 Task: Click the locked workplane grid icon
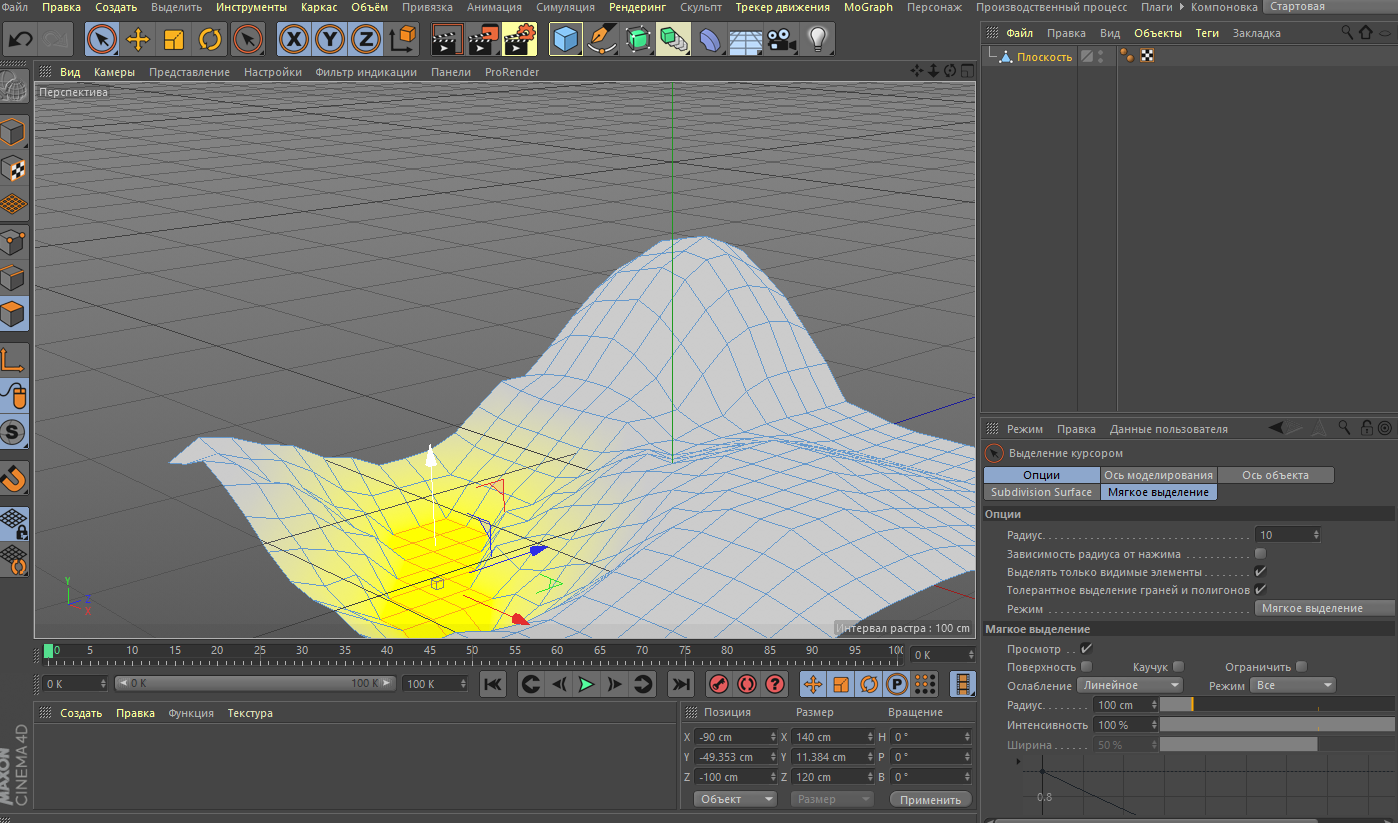14,523
